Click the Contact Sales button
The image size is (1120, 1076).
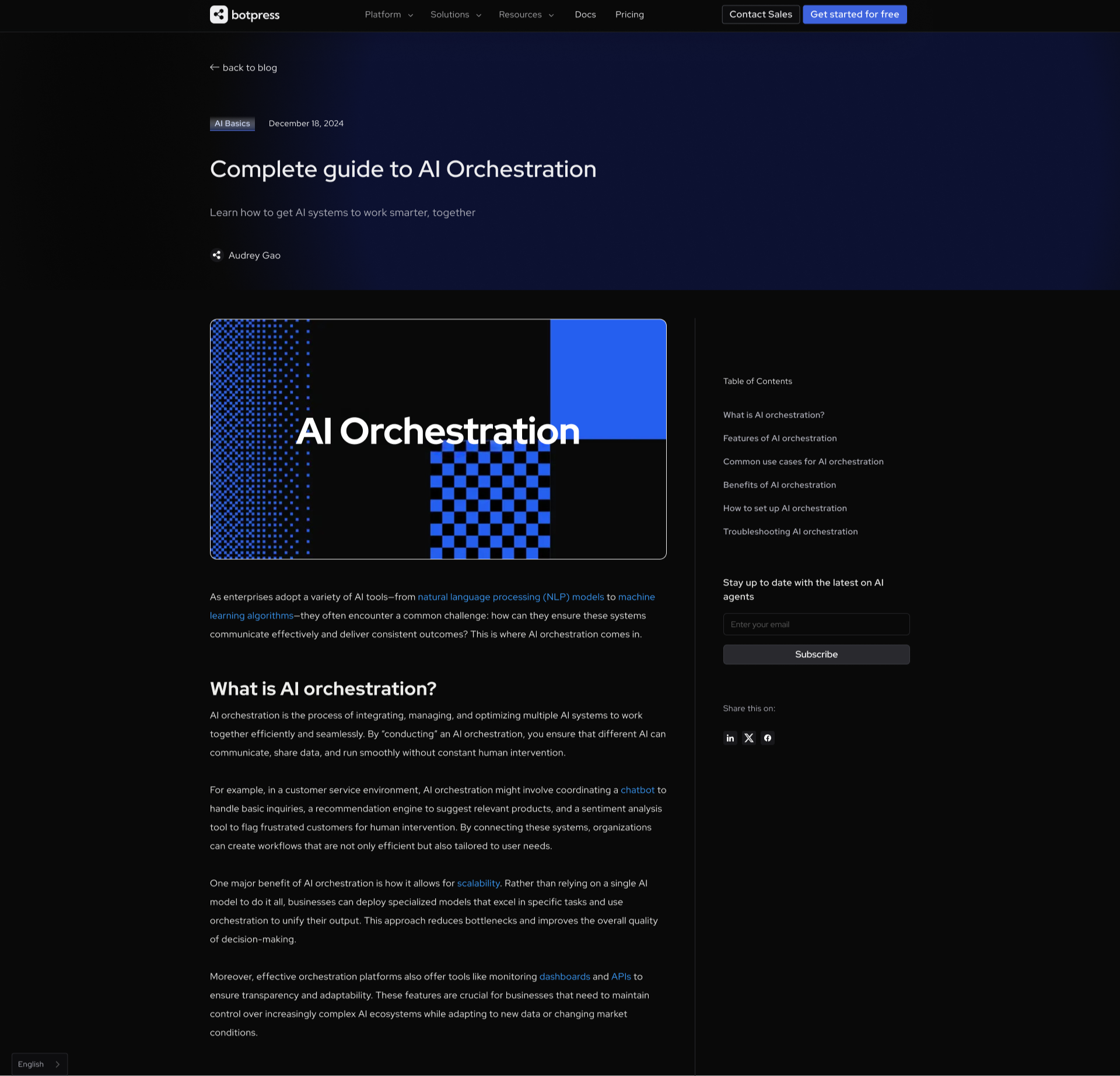(760, 15)
